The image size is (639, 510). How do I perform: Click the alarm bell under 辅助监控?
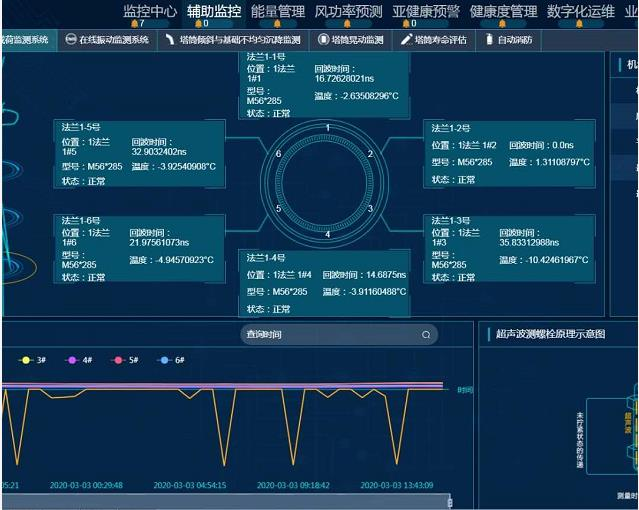point(198,24)
